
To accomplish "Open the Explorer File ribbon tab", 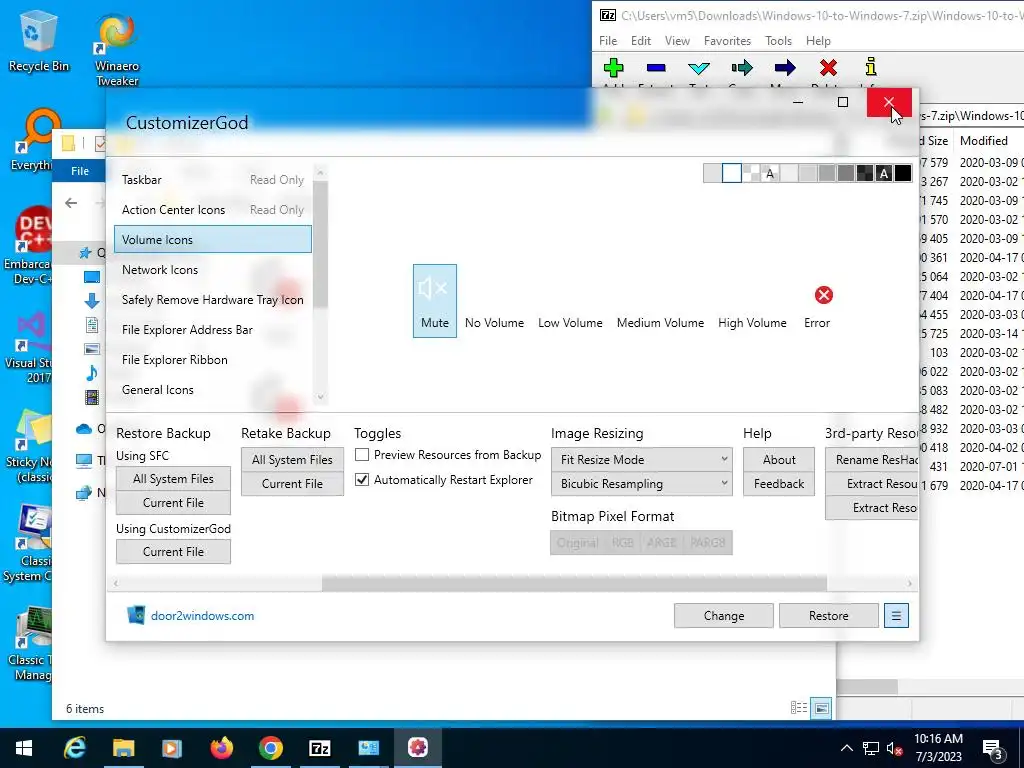I will [x=80, y=170].
